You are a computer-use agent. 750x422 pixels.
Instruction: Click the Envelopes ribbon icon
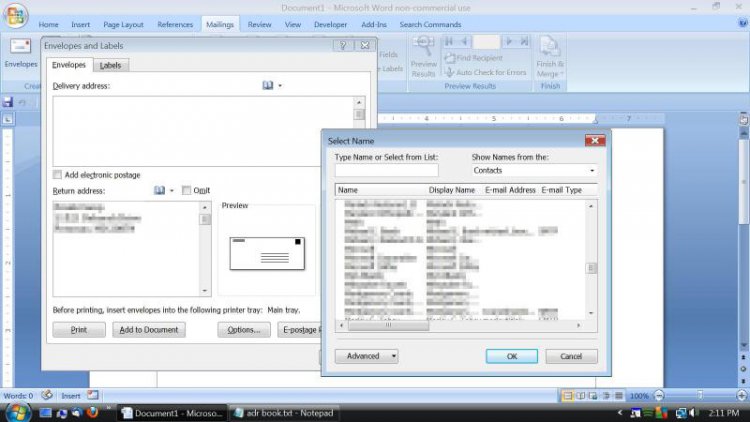21,53
